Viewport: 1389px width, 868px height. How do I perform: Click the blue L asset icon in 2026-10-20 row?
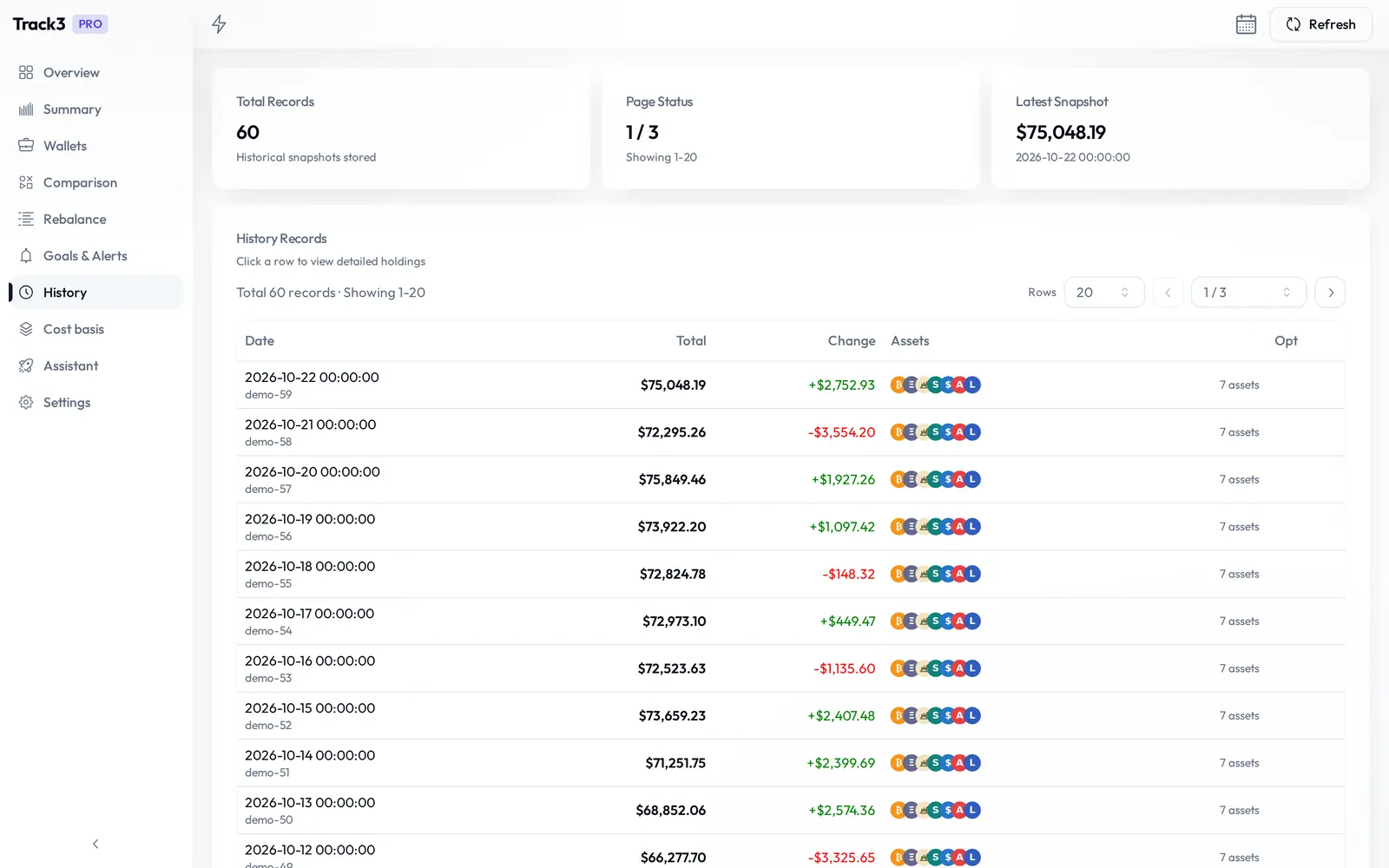click(x=972, y=479)
